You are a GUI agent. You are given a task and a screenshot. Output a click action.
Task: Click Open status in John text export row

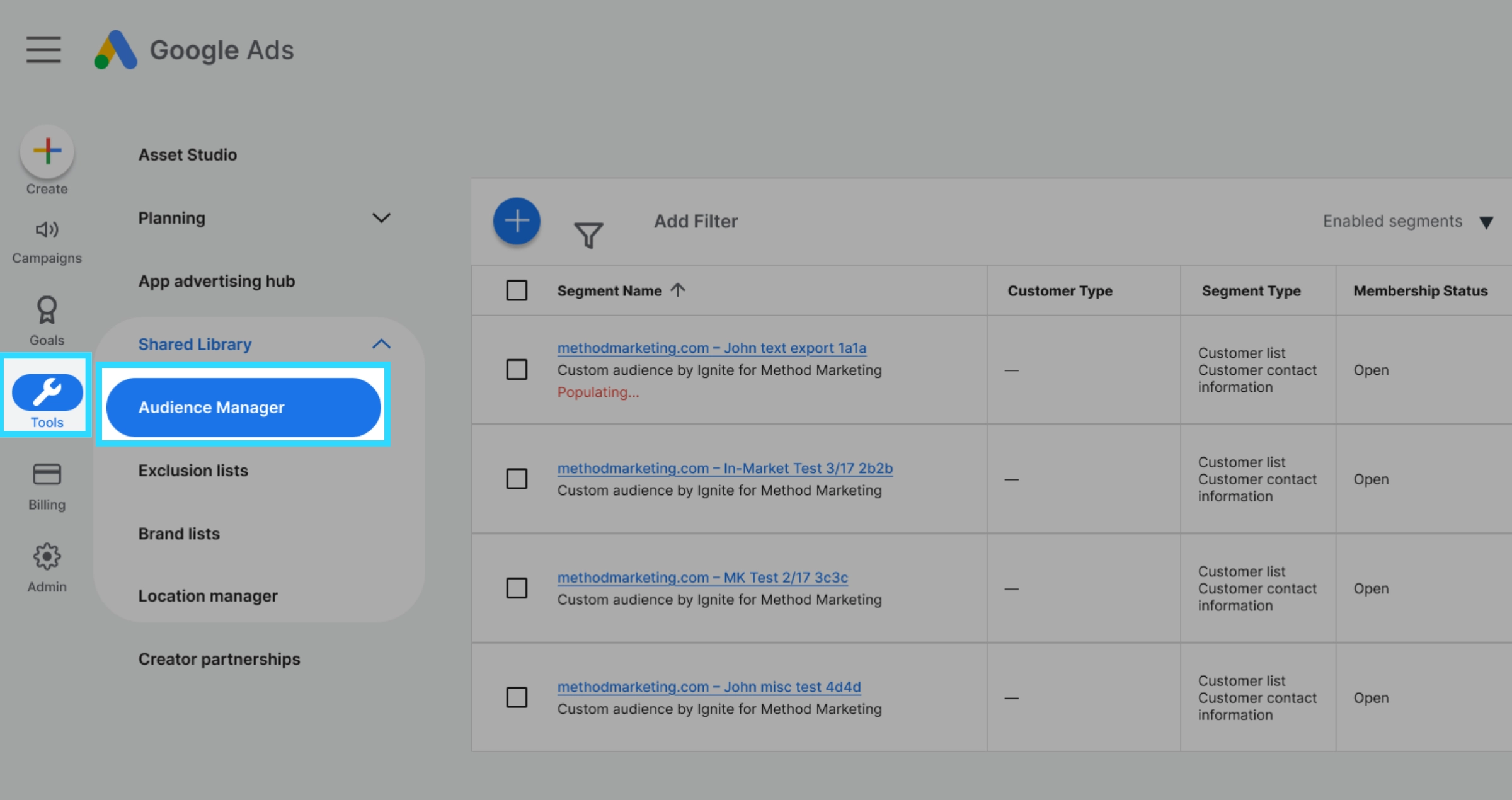coord(1371,370)
